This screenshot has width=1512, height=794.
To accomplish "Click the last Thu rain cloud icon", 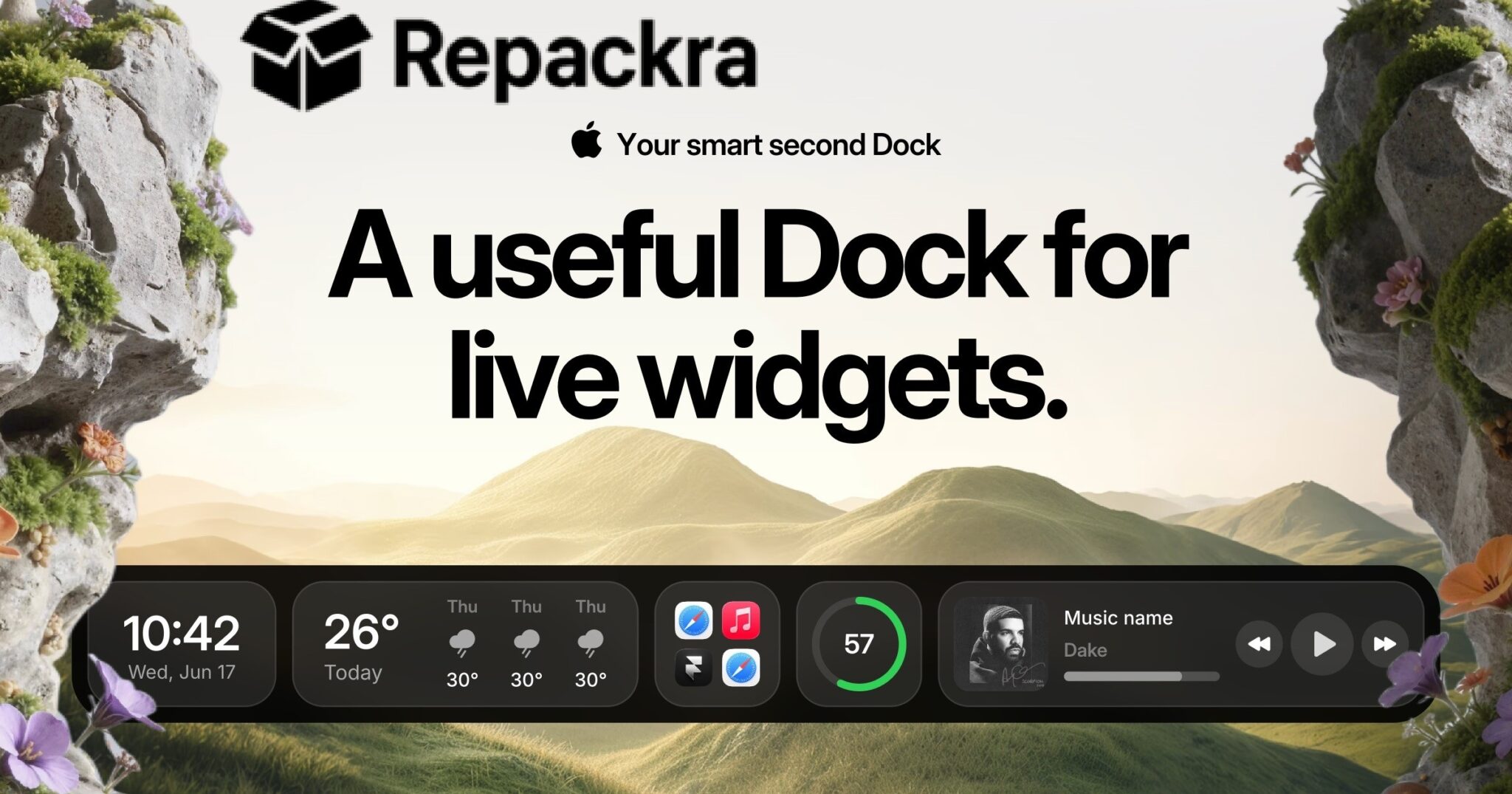I will click(591, 643).
